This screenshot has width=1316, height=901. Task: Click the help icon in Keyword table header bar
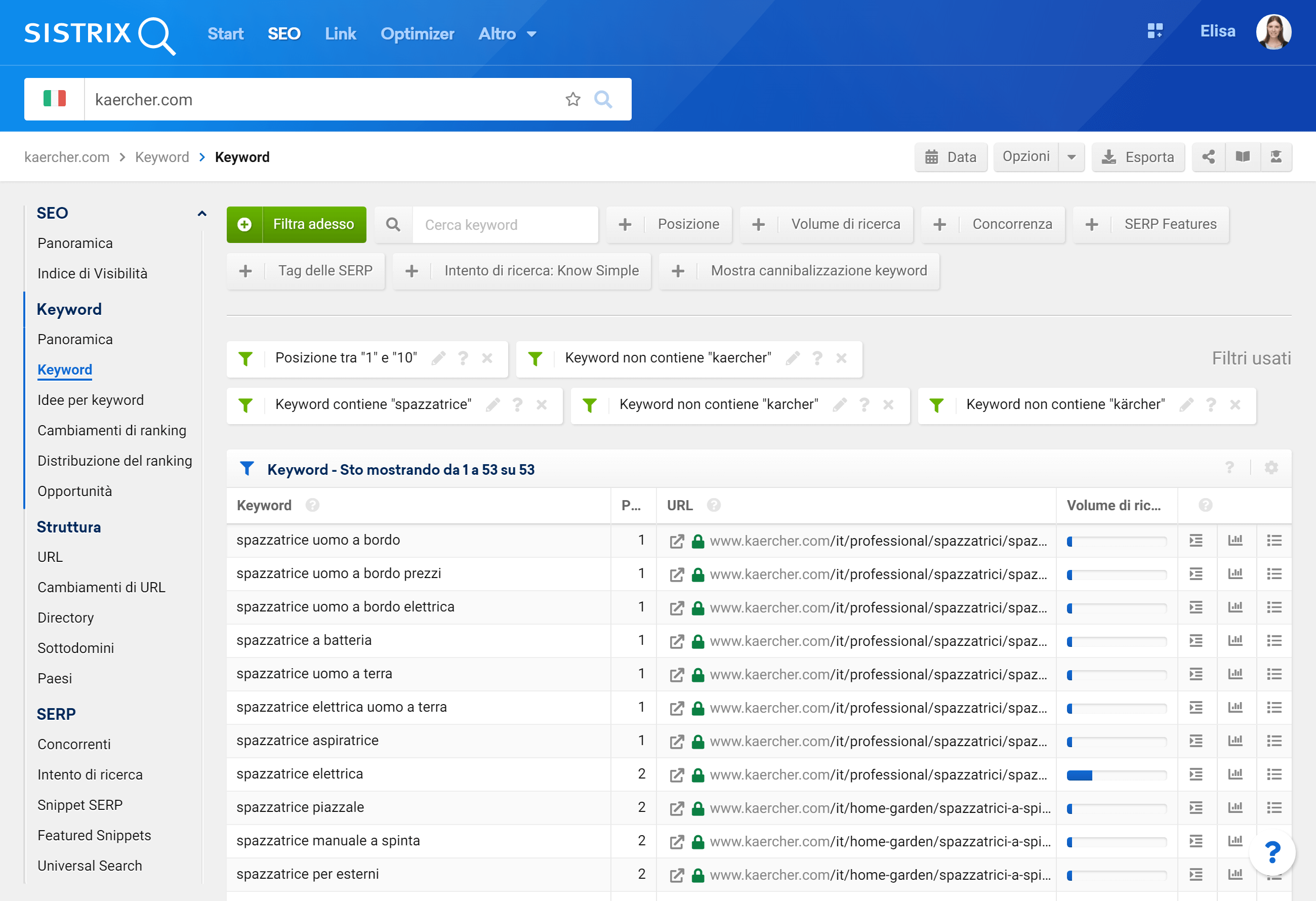1229,468
